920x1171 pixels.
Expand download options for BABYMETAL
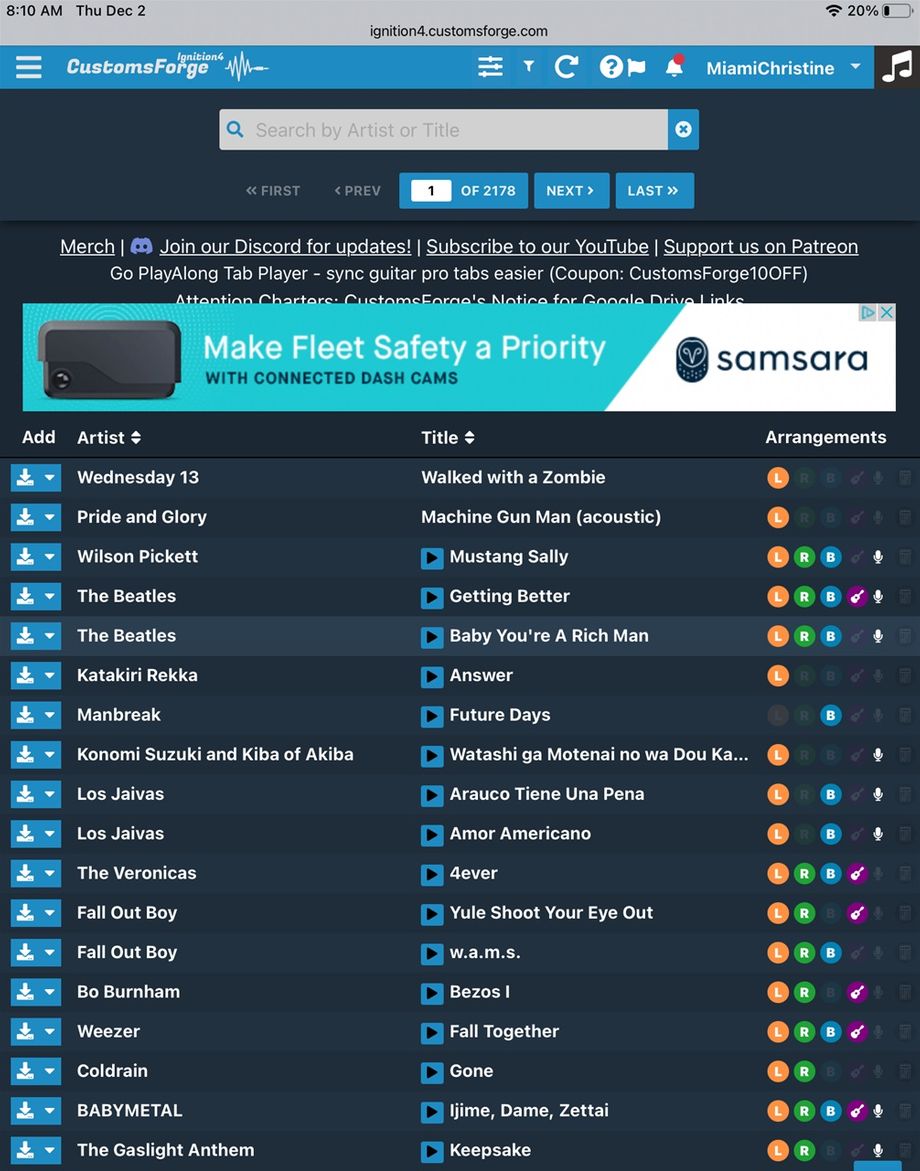coord(50,1111)
